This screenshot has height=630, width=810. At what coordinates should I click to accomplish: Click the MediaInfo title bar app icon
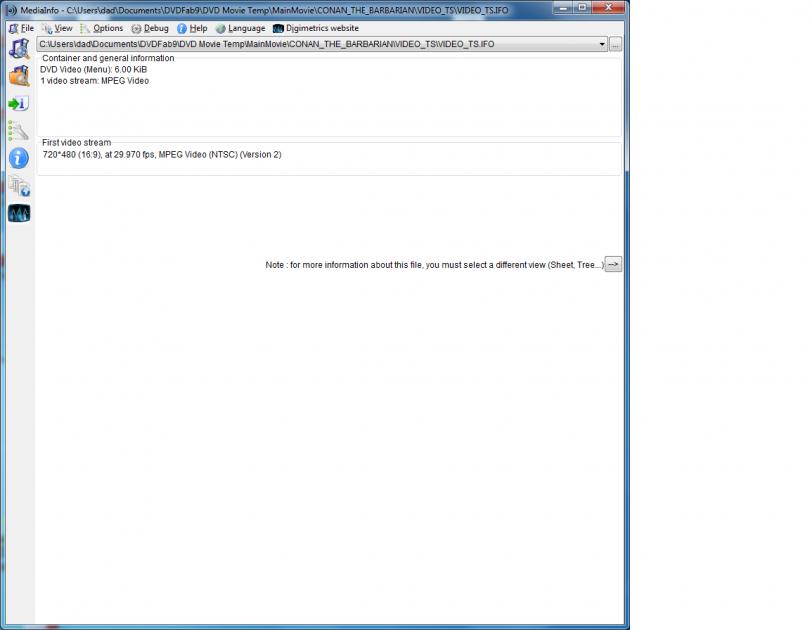coord(11,10)
